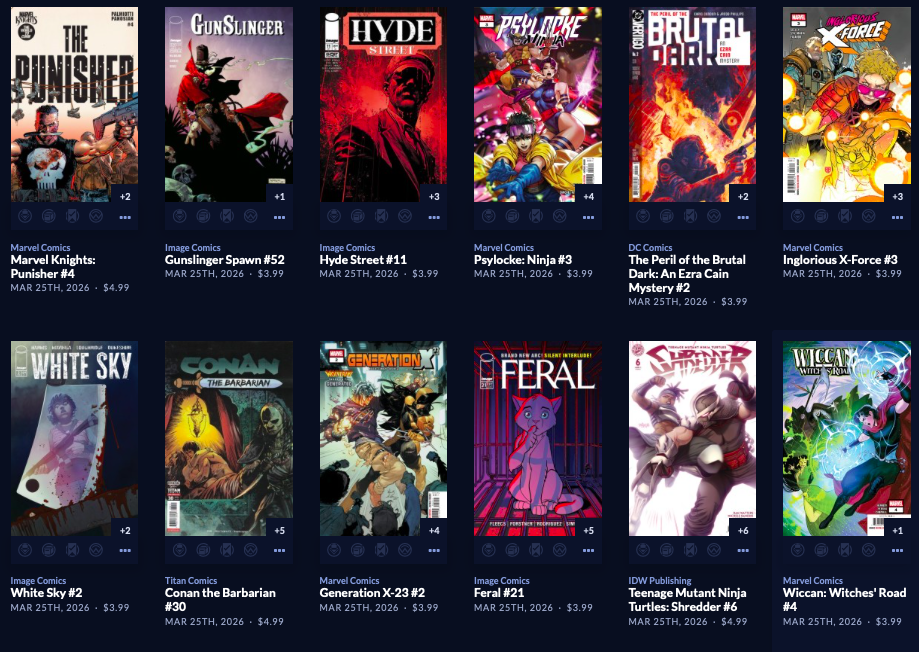919x652 pixels.
Task: Show +6 variants for Shredder #6
Action: click(743, 530)
